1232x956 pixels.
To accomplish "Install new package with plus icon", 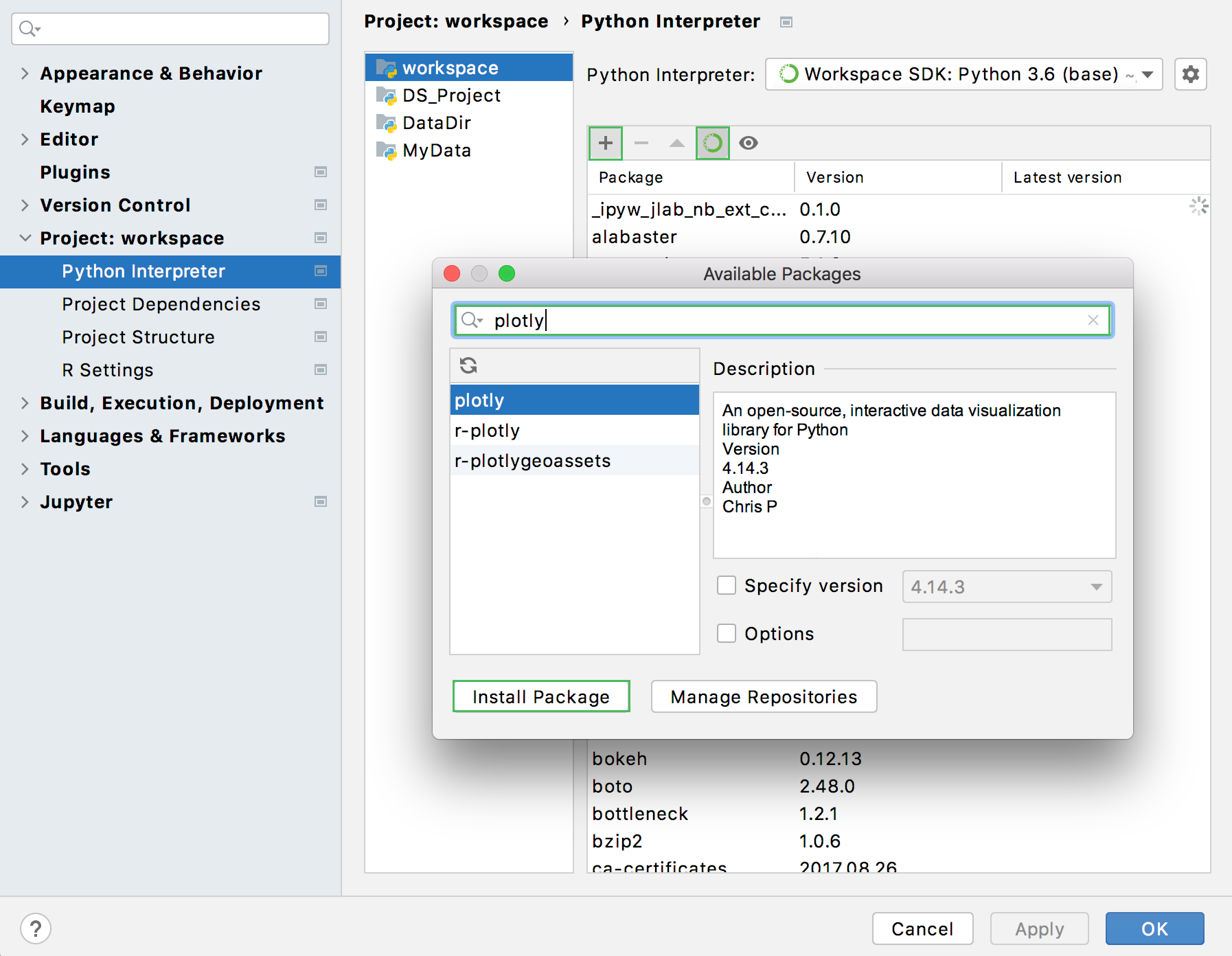I will (605, 143).
